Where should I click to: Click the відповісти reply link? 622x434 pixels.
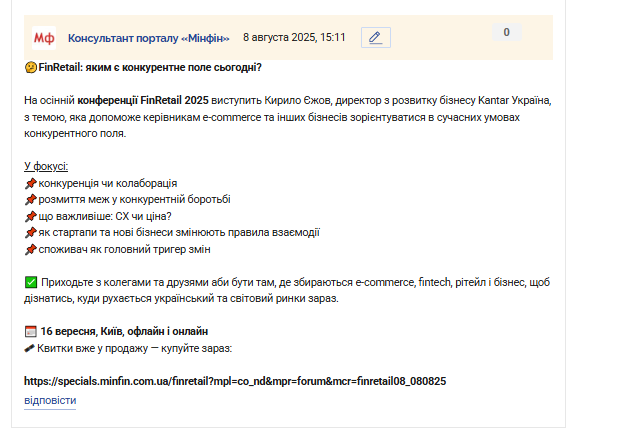coord(50,400)
